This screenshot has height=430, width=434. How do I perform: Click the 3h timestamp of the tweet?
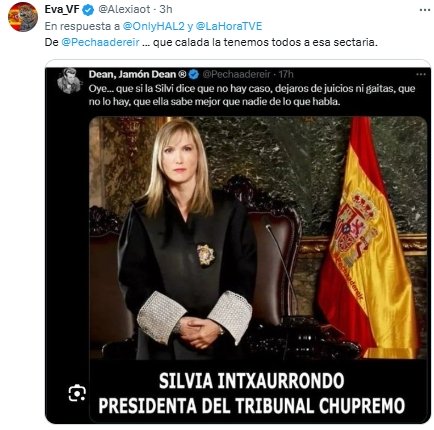pyautogui.click(x=166, y=10)
